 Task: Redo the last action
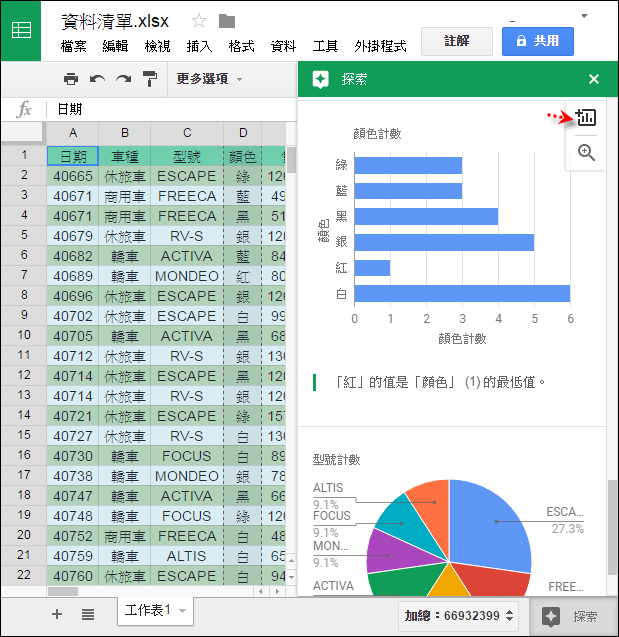pyautogui.click(x=123, y=78)
